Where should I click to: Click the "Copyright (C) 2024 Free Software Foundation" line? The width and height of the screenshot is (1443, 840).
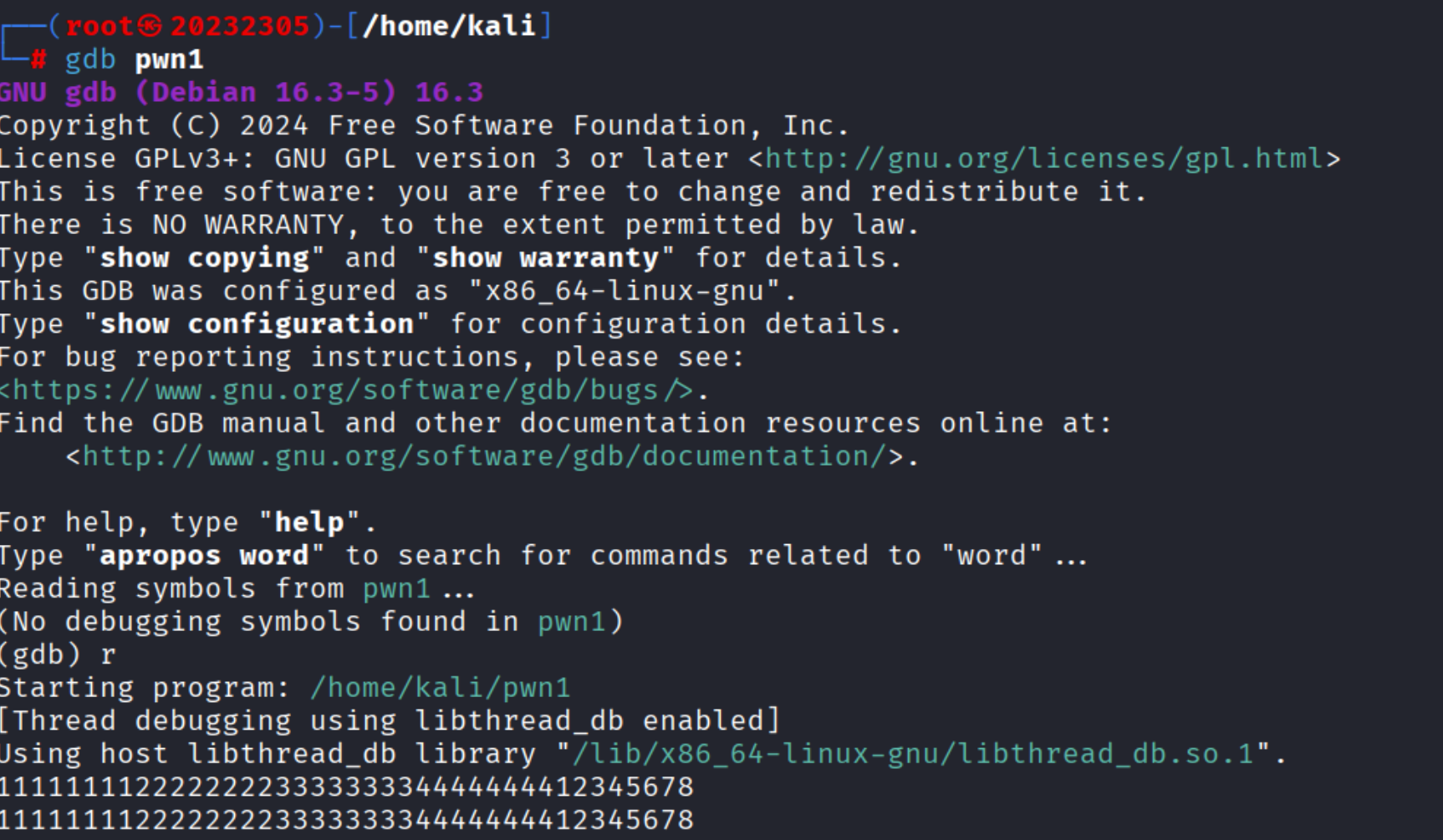click(x=425, y=126)
